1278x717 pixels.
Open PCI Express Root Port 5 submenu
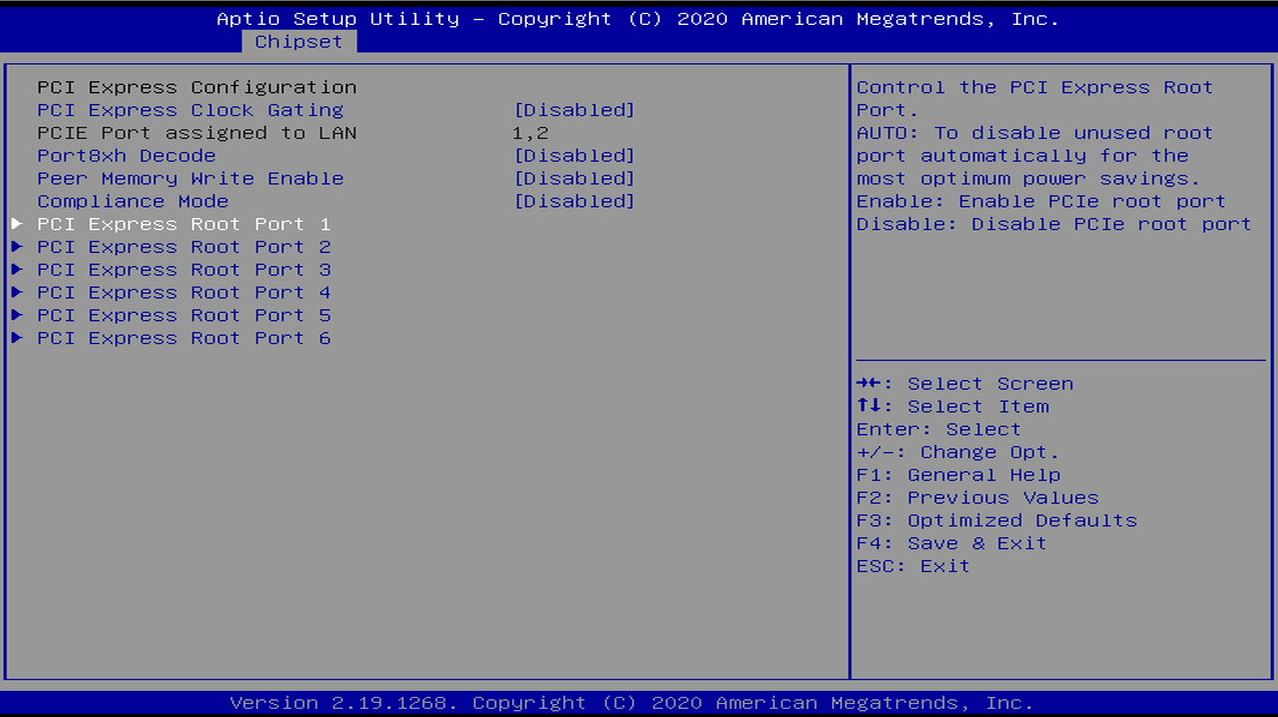tap(184, 316)
